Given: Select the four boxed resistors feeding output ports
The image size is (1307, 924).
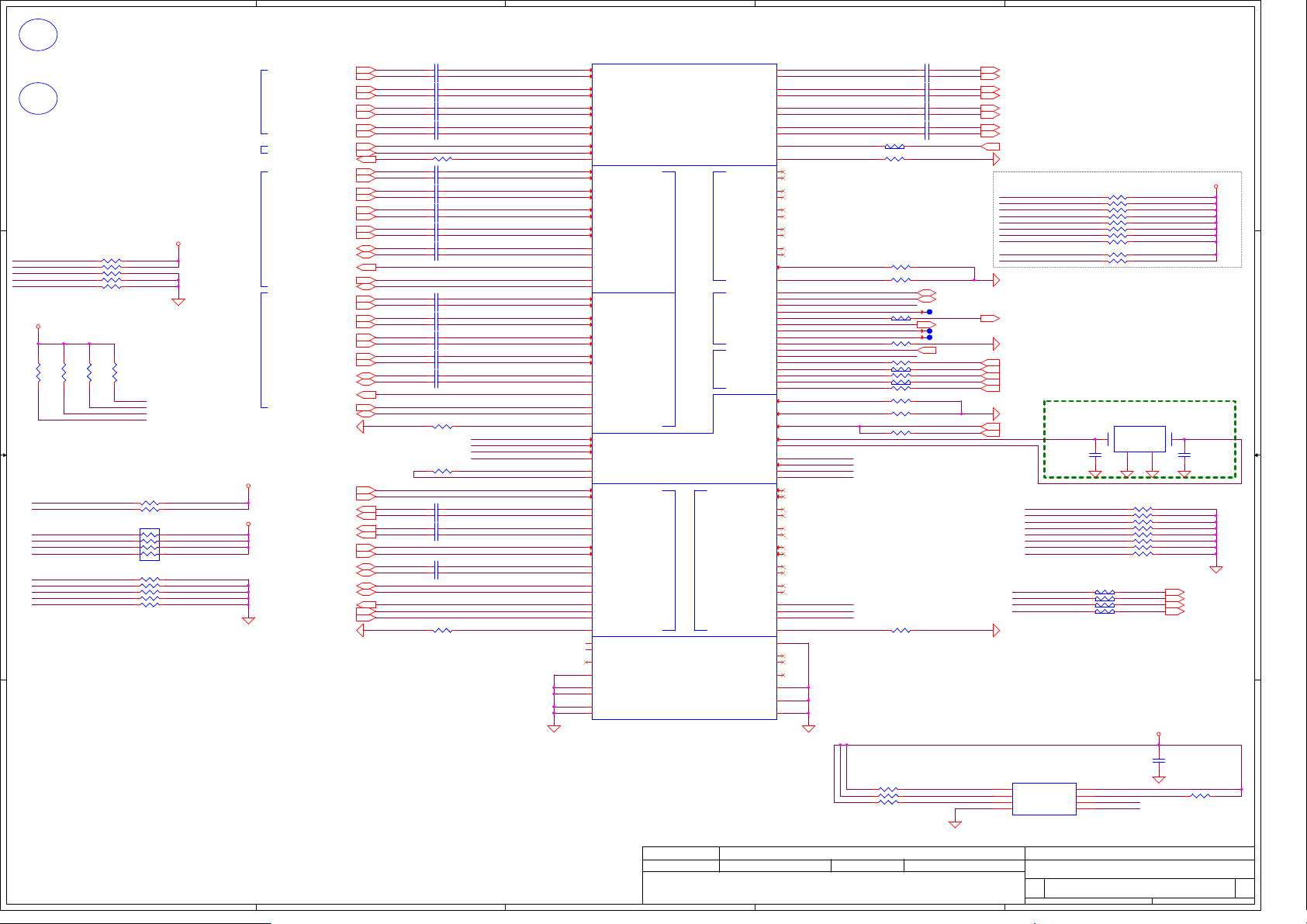Looking at the screenshot, I should coord(1105,602).
